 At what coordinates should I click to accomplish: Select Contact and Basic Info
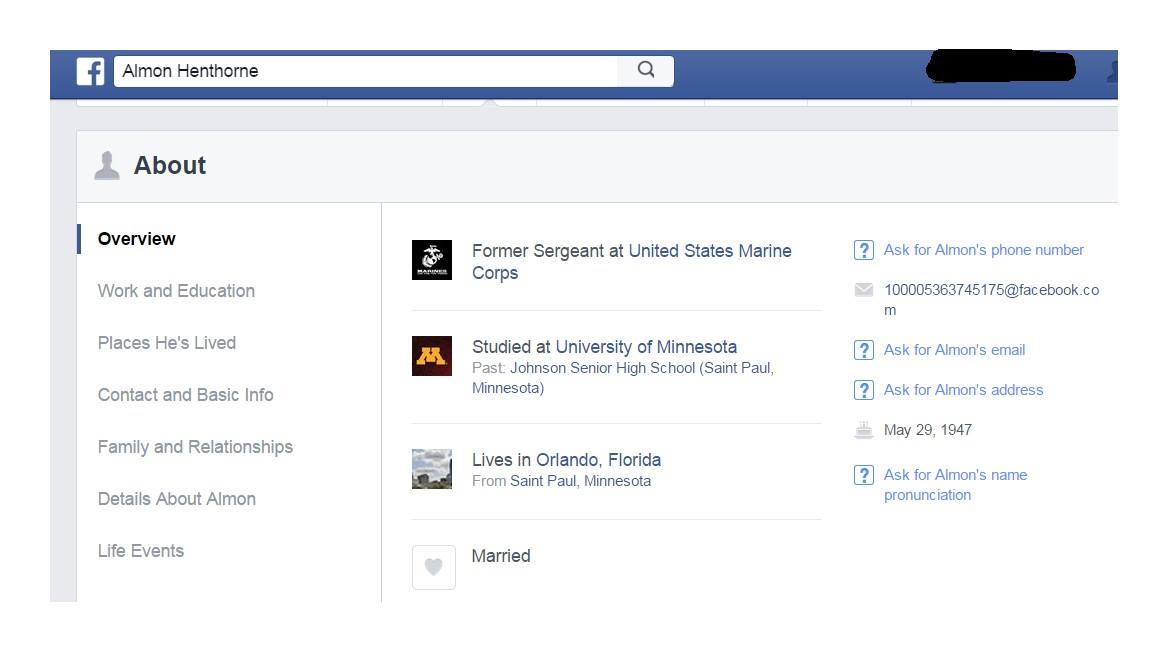click(x=185, y=395)
